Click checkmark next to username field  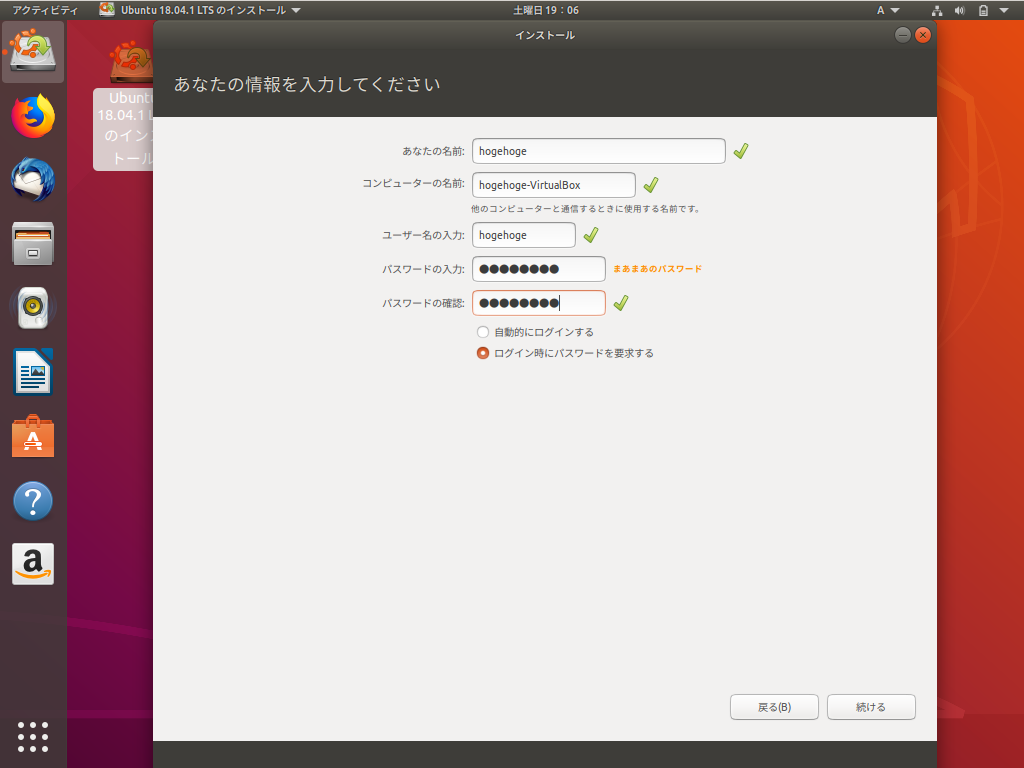pos(591,235)
